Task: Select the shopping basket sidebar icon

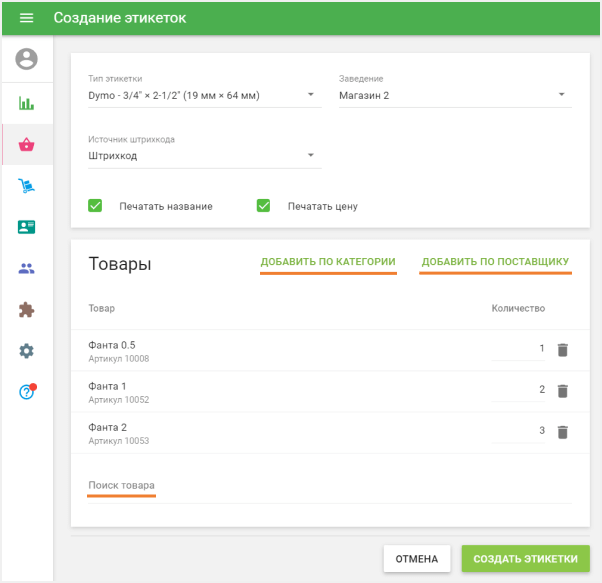Action: (27, 145)
